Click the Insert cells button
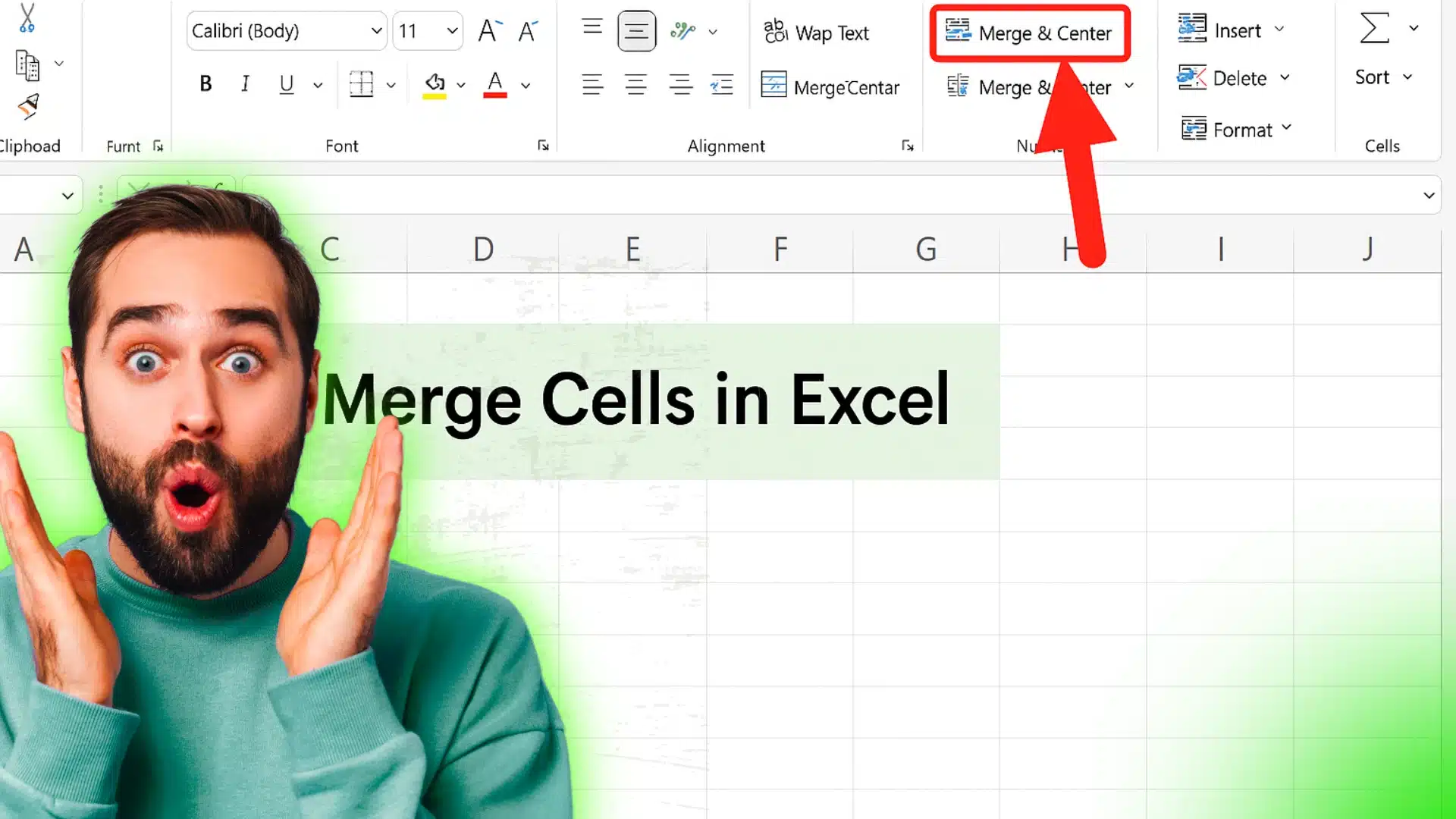The image size is (1456, 819). pos(1219,30)
